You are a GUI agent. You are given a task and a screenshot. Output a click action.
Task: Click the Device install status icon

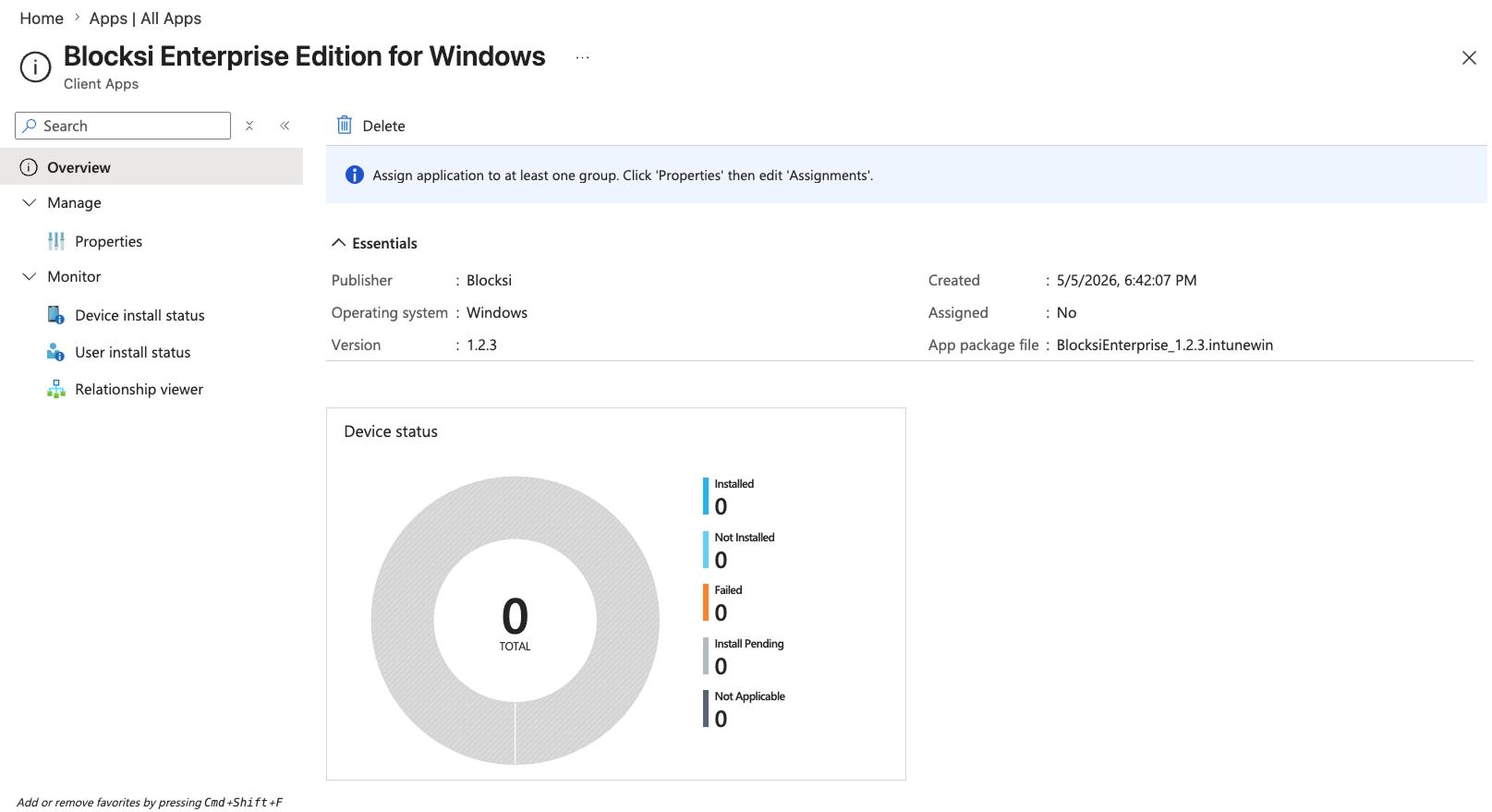56,315
